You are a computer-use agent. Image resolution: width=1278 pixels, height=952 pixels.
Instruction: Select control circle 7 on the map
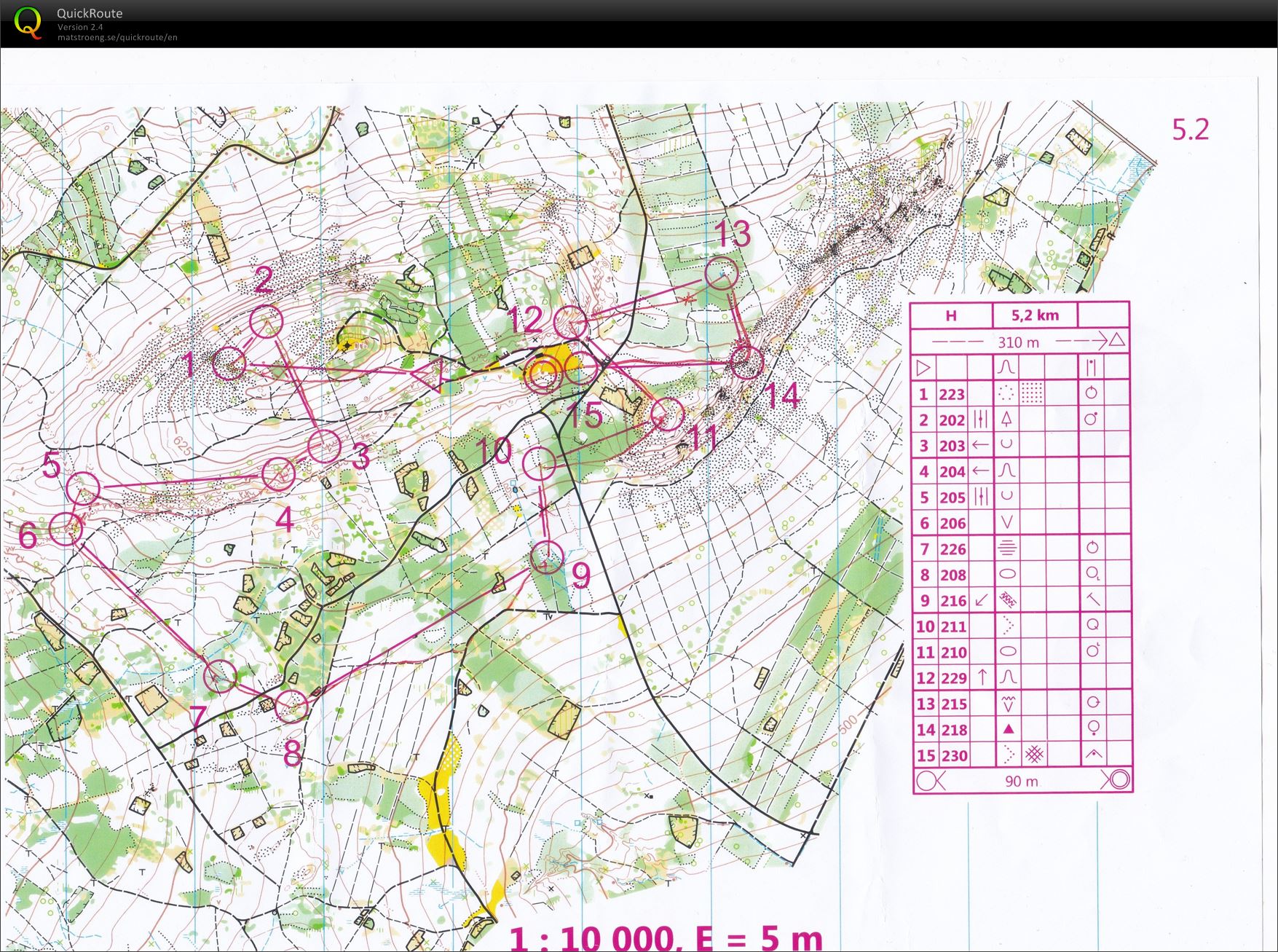pos(221,675)
